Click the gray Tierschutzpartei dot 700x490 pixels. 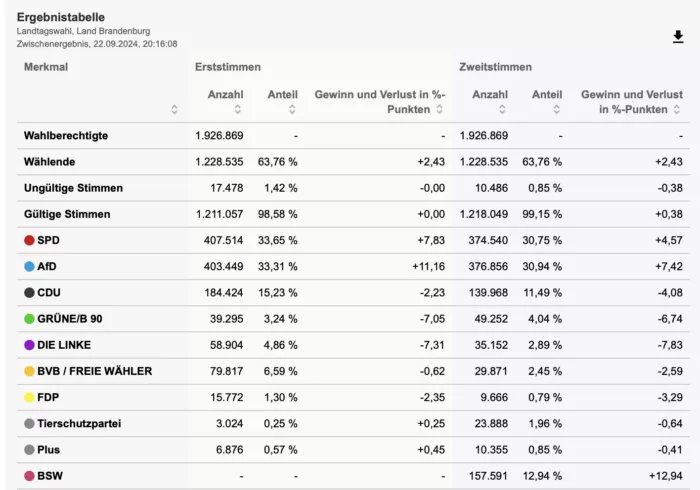(29, 424)
